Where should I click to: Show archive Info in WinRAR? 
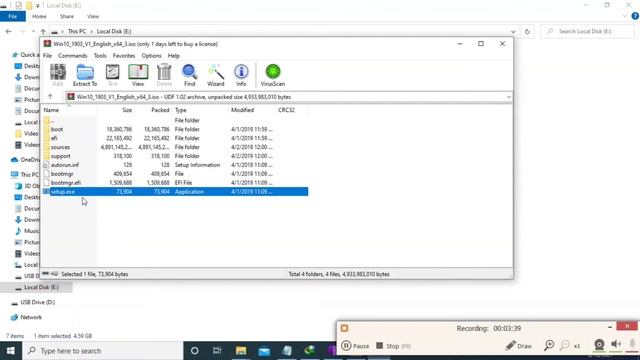click(x=241, y=75)
